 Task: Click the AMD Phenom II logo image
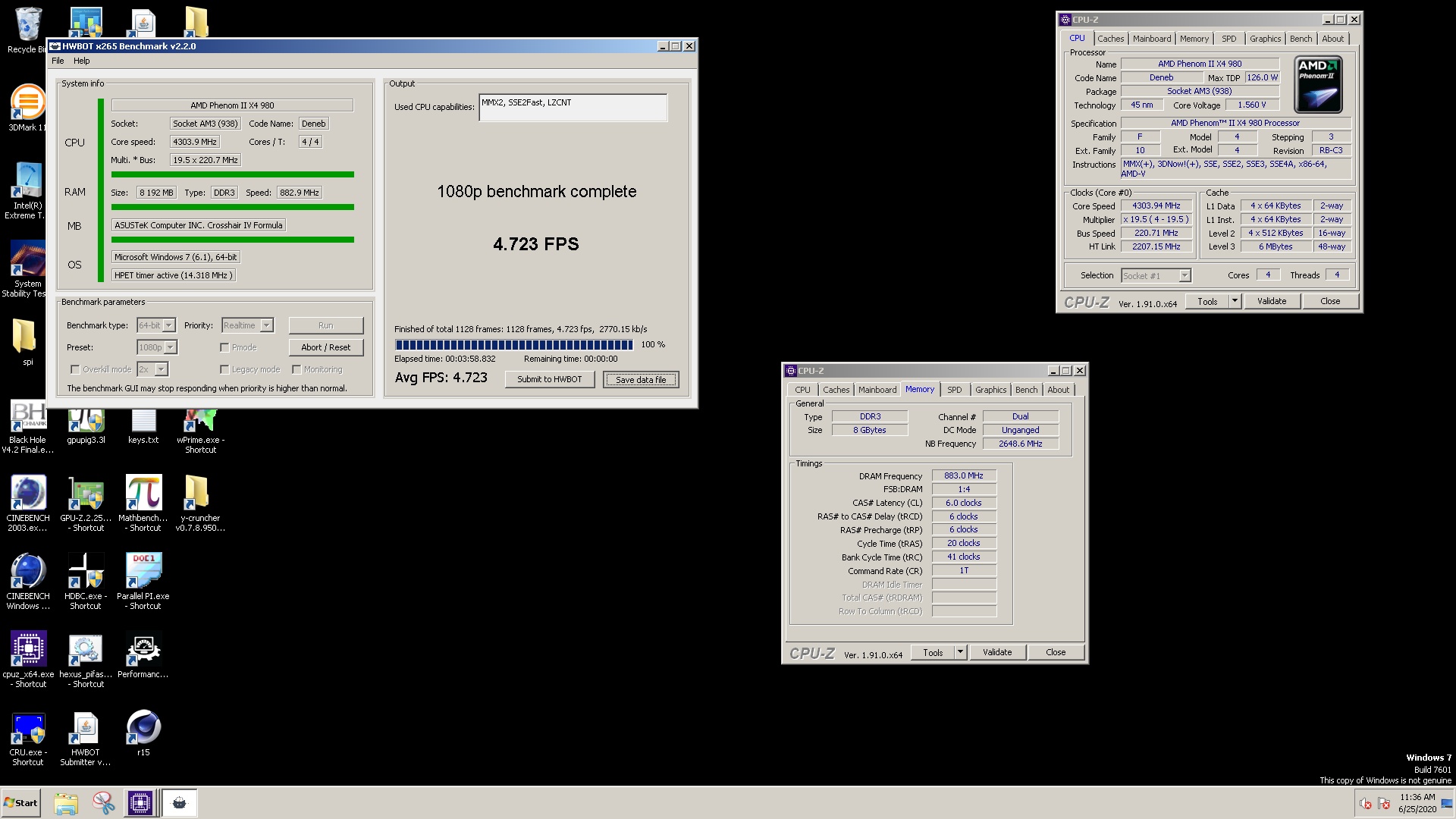pos(1319,84)
